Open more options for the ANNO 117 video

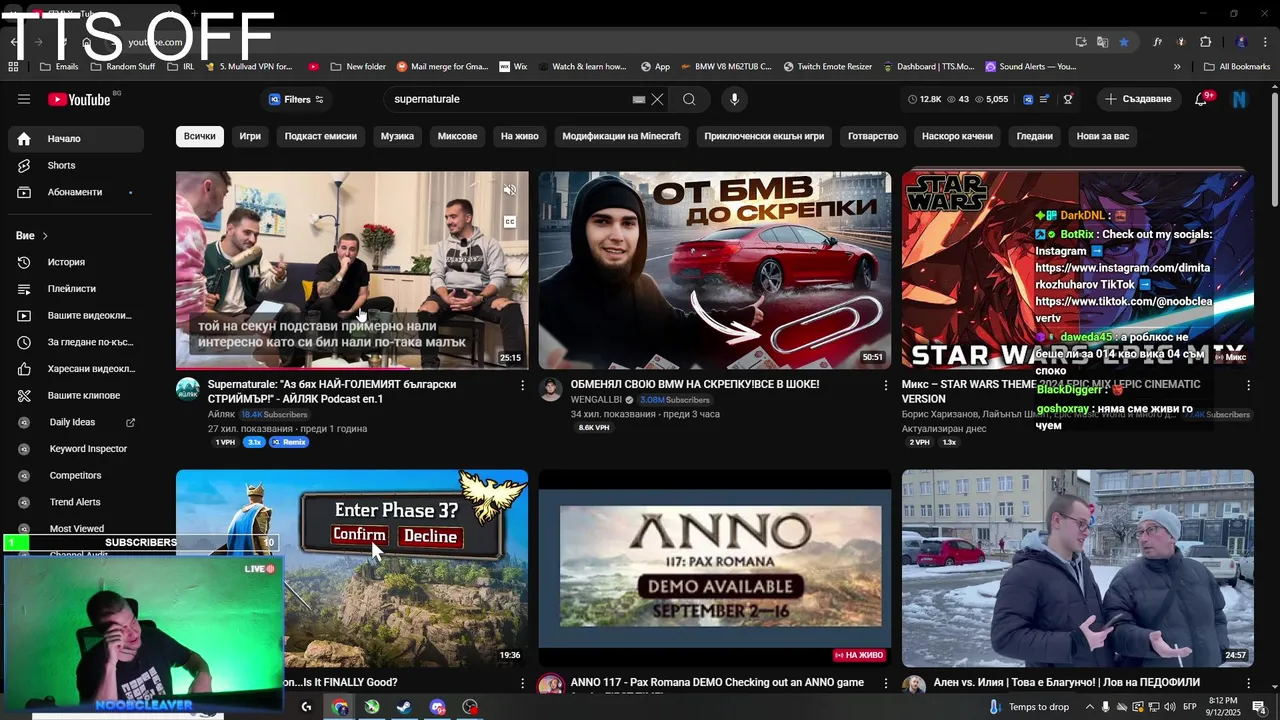click(885, 684)
